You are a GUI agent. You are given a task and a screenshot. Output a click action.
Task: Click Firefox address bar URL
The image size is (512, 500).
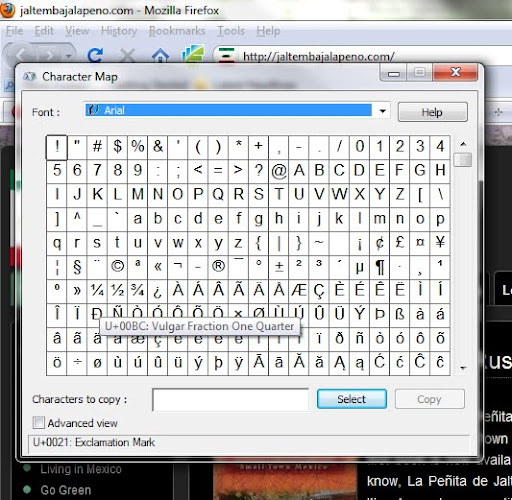coord(319,56)
